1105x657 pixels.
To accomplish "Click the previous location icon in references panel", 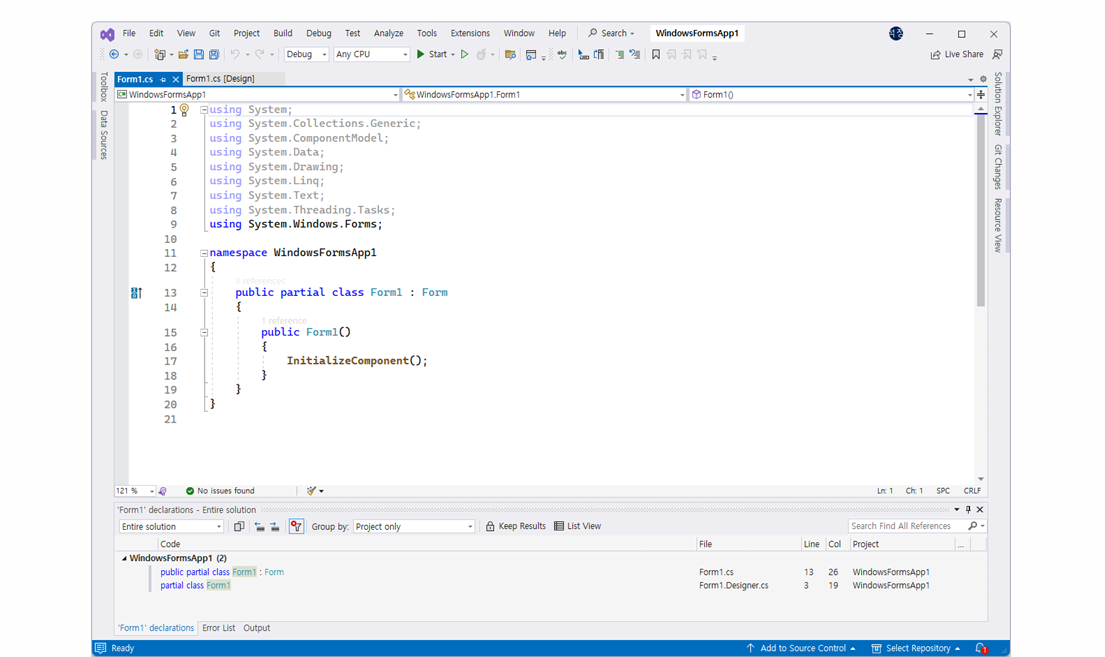I will point(259,527).
